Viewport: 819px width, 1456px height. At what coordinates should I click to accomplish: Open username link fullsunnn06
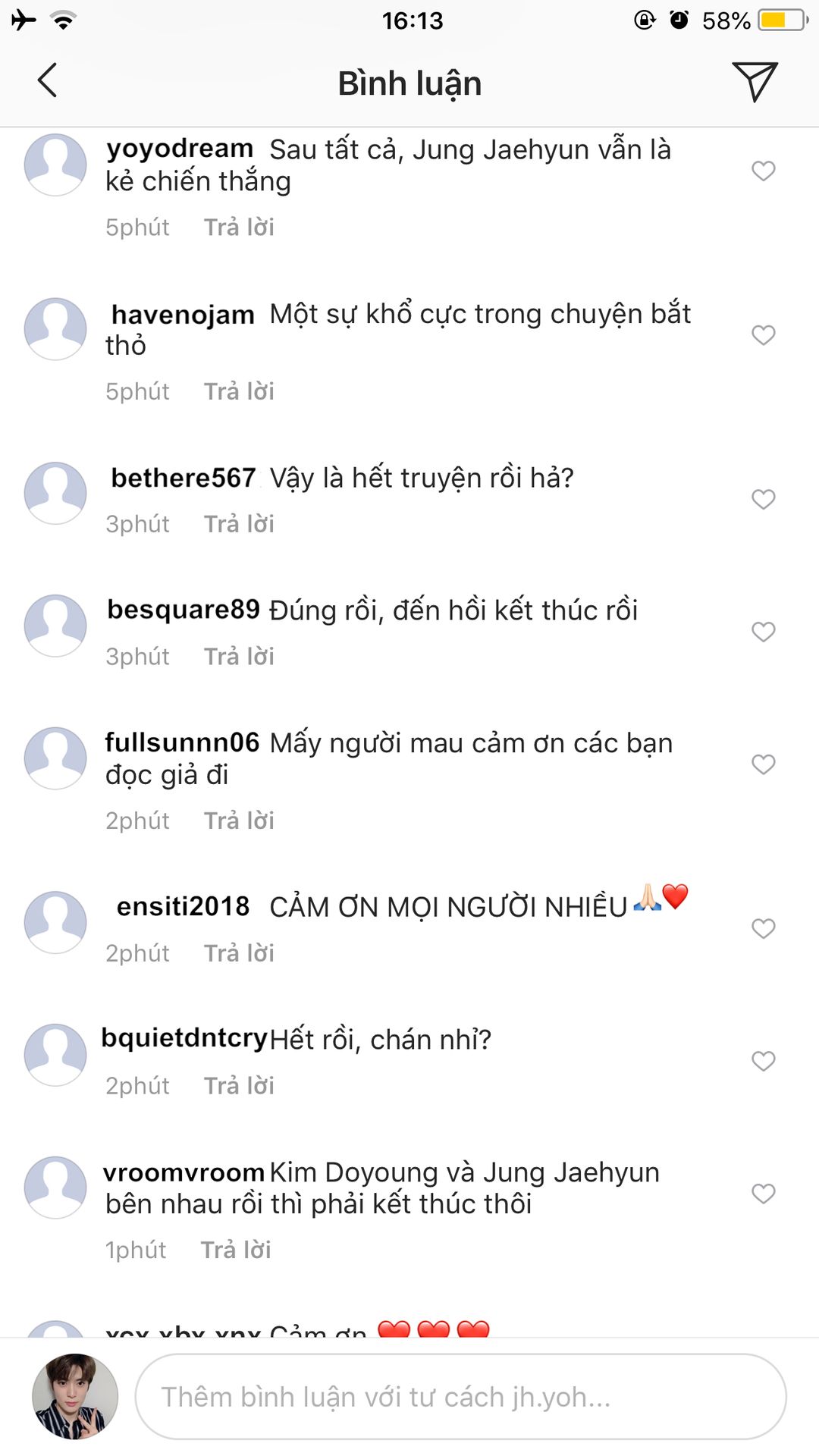(182, 742)
